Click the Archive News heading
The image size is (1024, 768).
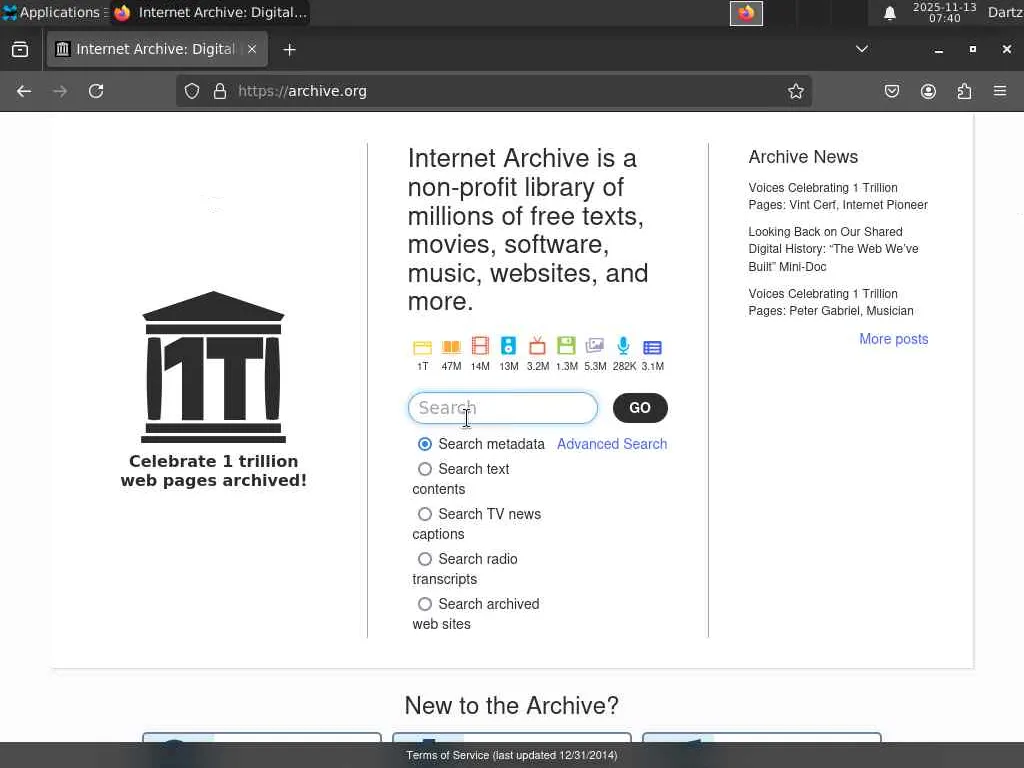click(x=803, y=157)
